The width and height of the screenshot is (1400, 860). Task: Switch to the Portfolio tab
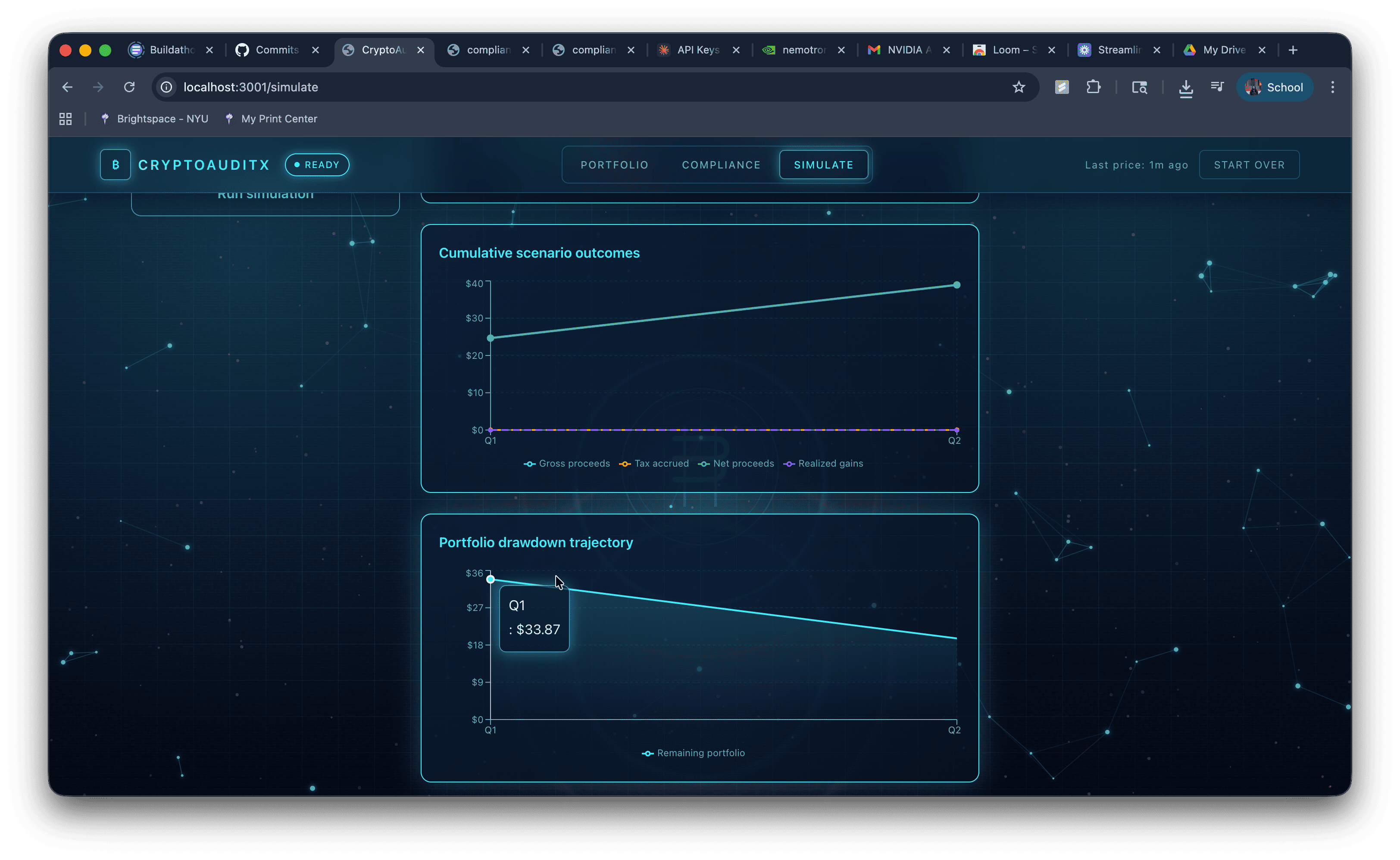[614, 165]
